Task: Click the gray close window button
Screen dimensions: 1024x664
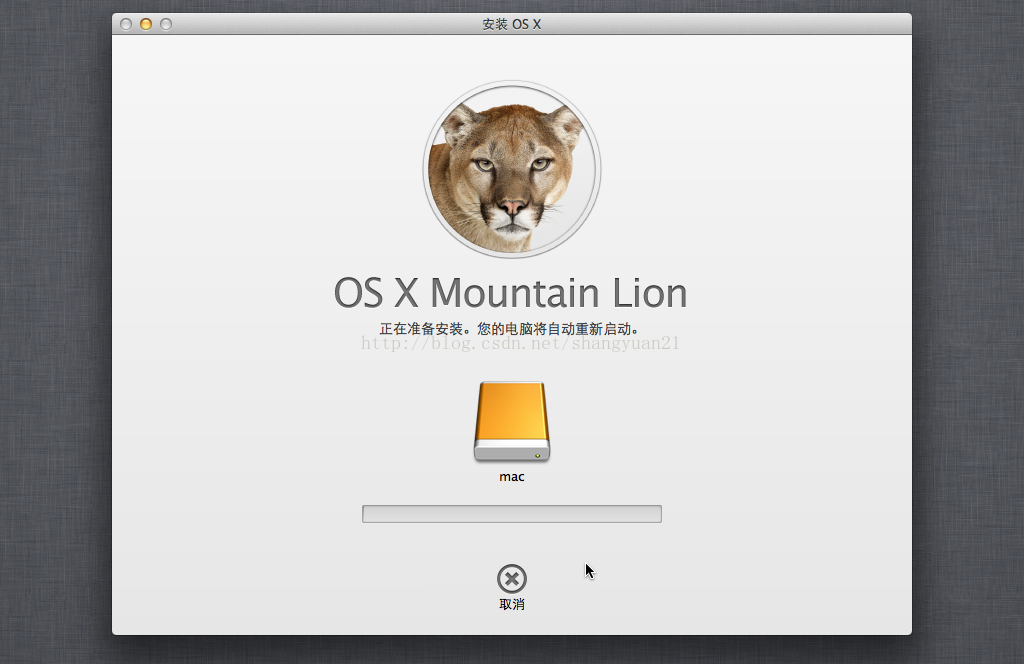Action: (126, 24)
